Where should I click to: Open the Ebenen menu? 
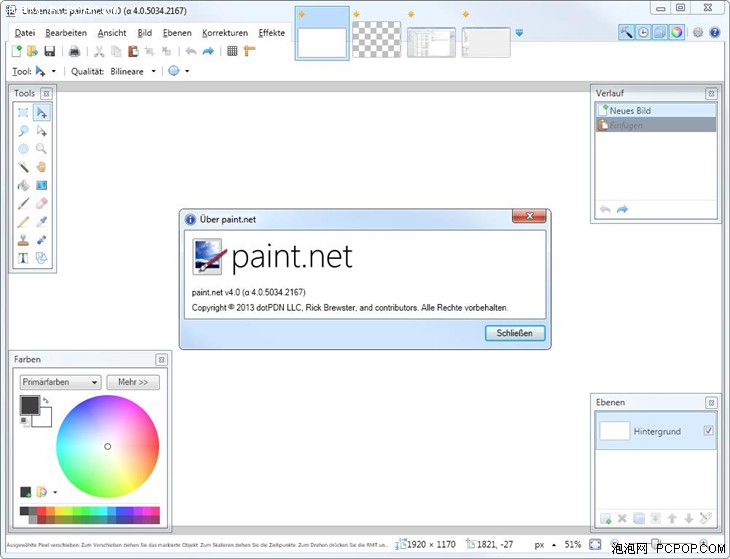click(177, 33)
